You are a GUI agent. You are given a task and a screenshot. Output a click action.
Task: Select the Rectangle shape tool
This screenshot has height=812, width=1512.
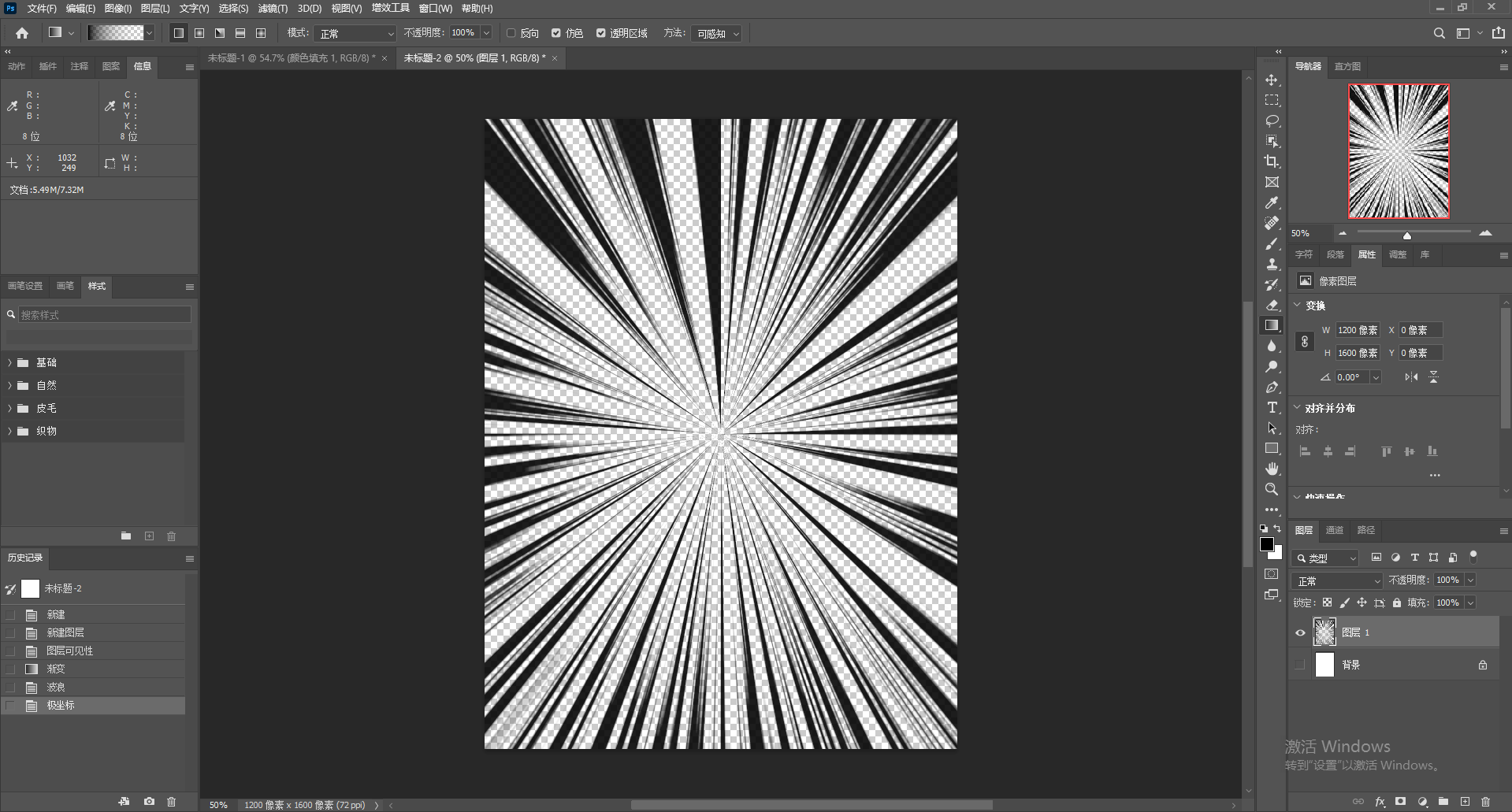[x=1272, y=448]
